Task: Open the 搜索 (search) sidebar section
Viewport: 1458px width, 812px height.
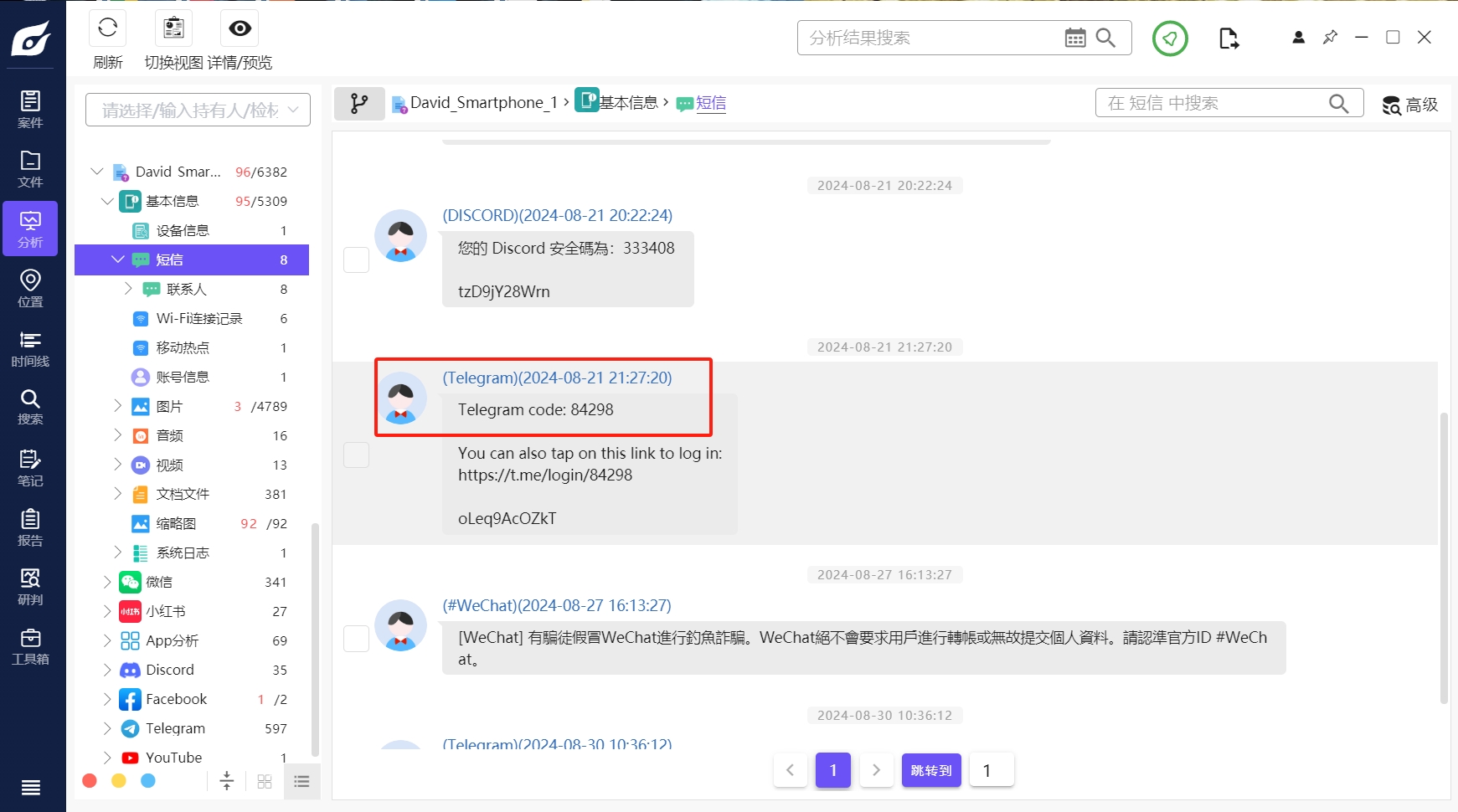Action: click(30, 408)
